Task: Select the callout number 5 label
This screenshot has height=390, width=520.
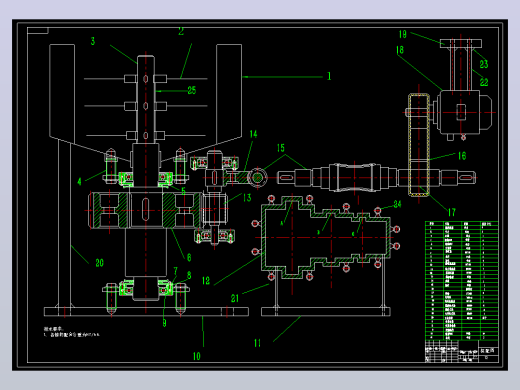Action: click(183, 191)
